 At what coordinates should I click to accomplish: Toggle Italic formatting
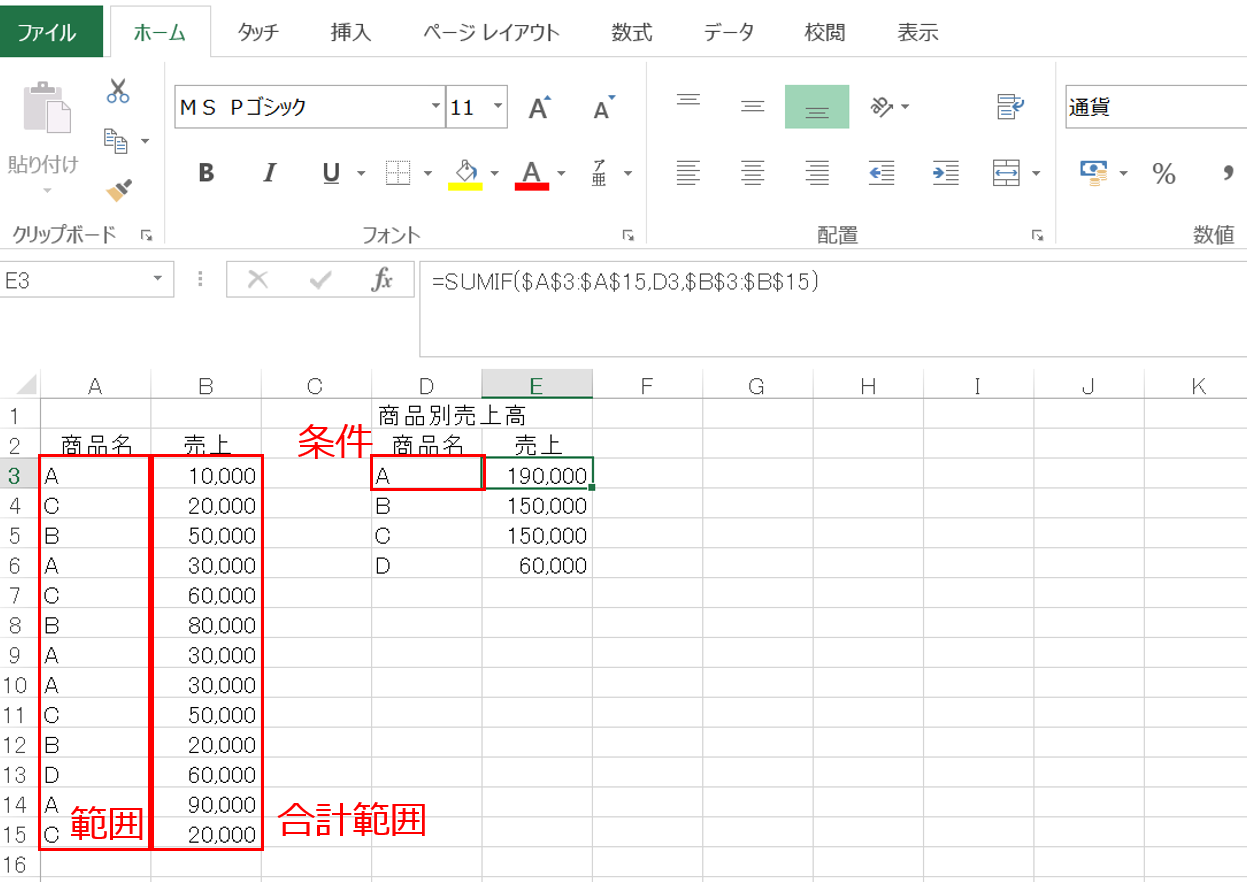coord(268,173)
